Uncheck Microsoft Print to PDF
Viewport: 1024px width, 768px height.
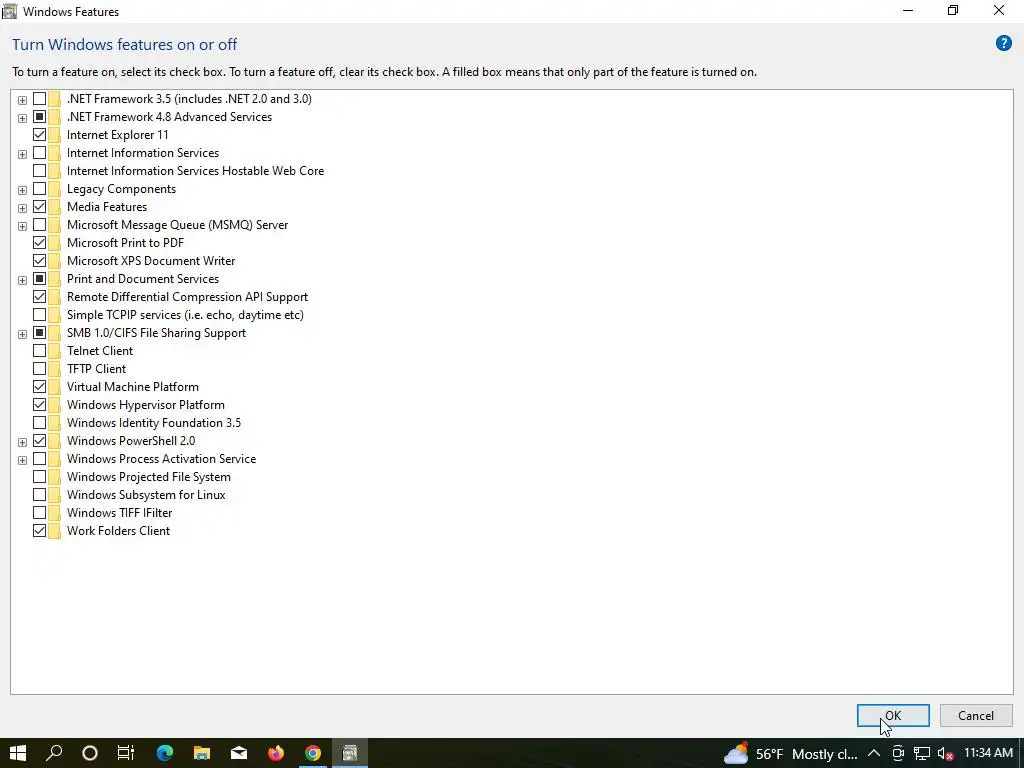39,243
